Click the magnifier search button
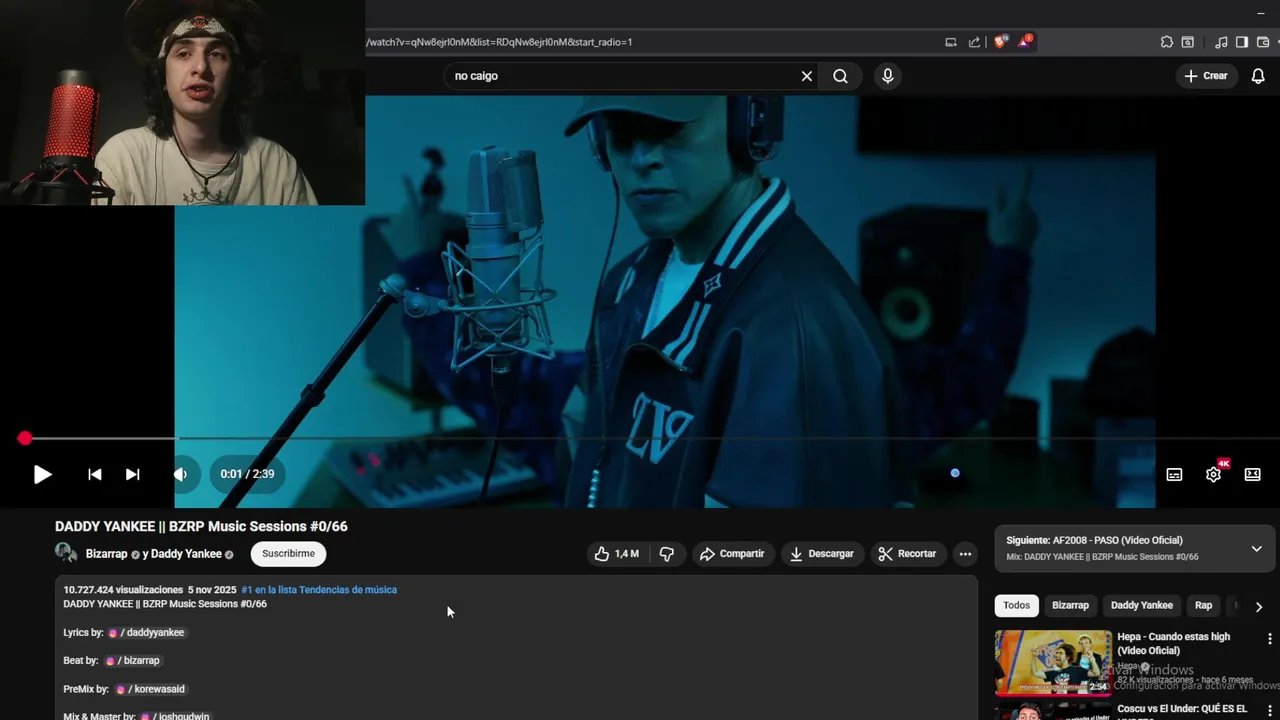The height and width of the screenshot is (720, 1280). (x=840, y=76)
